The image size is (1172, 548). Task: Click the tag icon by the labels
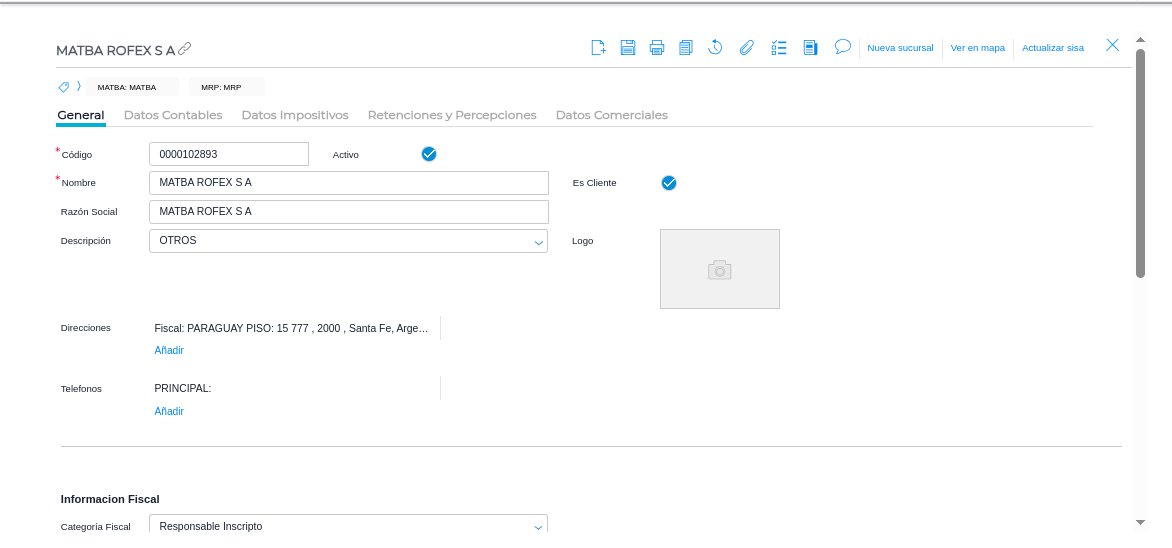(x=64, y=87)
